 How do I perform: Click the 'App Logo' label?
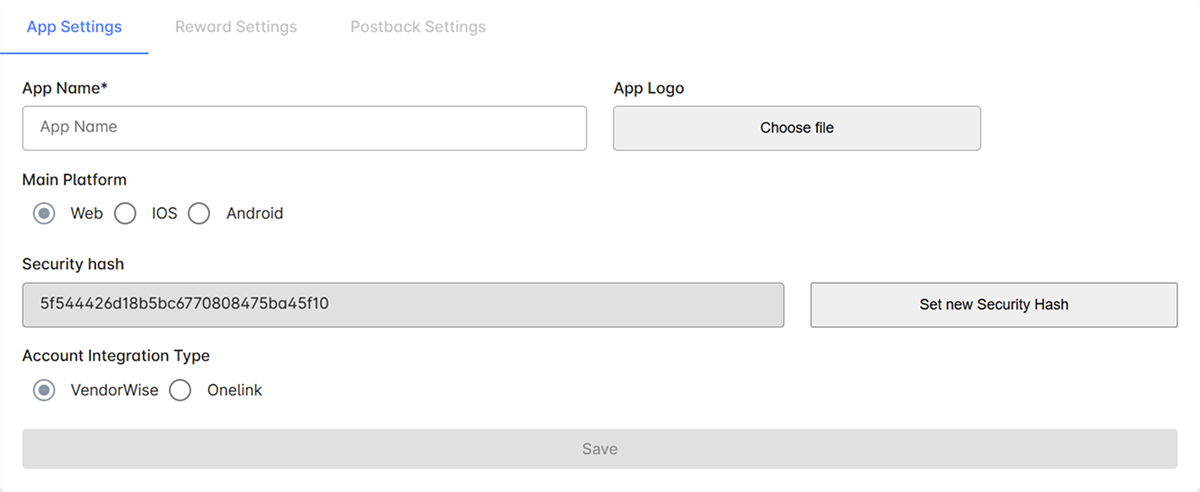(x=648, y=88)
